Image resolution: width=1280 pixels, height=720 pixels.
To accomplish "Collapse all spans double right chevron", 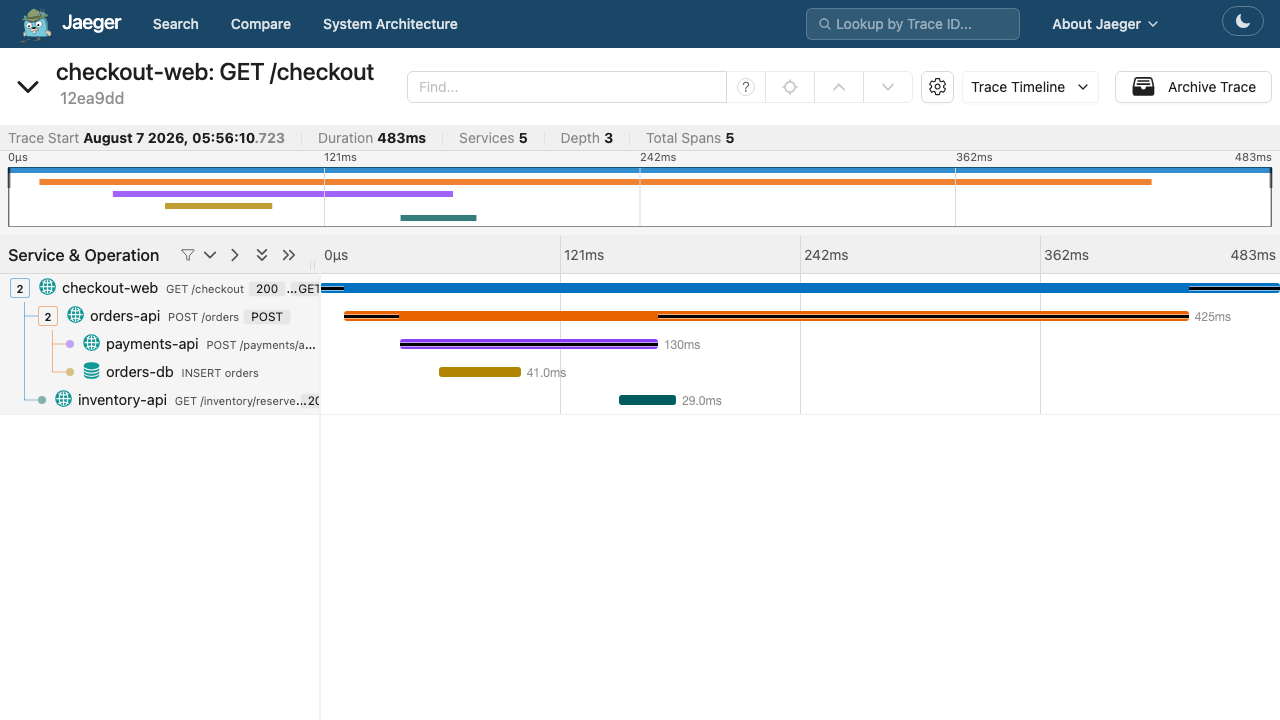I will (x=289, y=255).
